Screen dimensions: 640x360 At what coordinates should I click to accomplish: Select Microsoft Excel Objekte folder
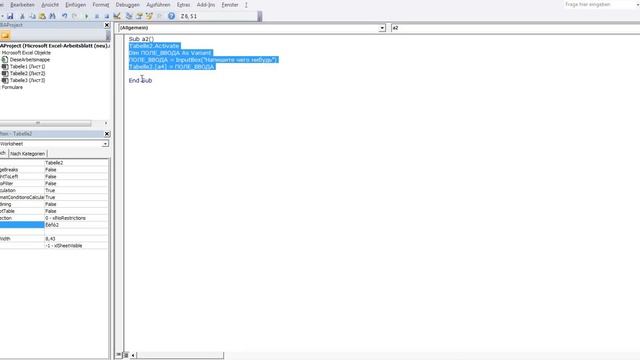[26, 53]
